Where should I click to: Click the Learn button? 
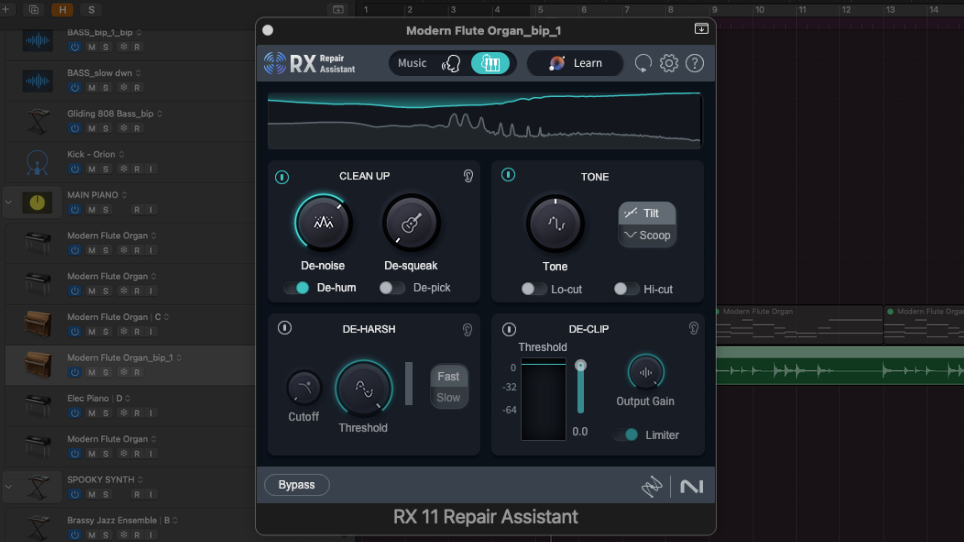[575, 63]
